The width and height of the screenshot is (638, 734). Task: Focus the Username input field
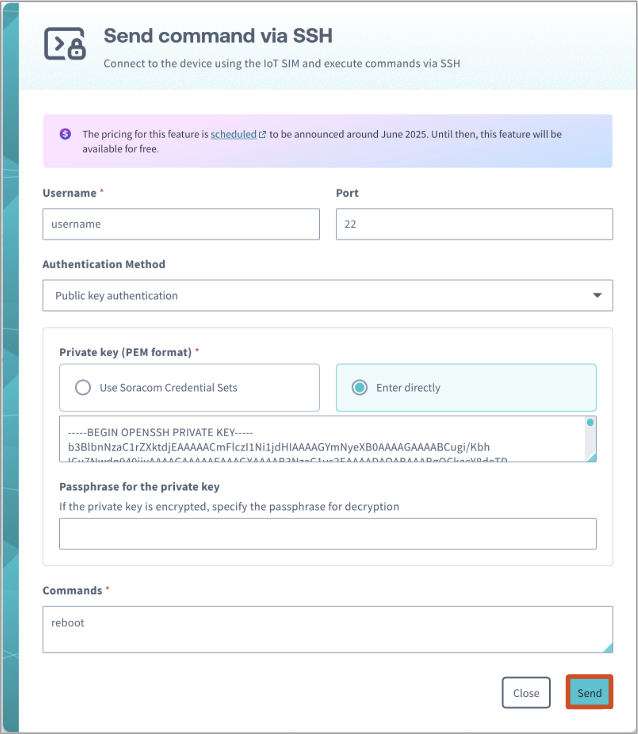click(x=181, y=224)
